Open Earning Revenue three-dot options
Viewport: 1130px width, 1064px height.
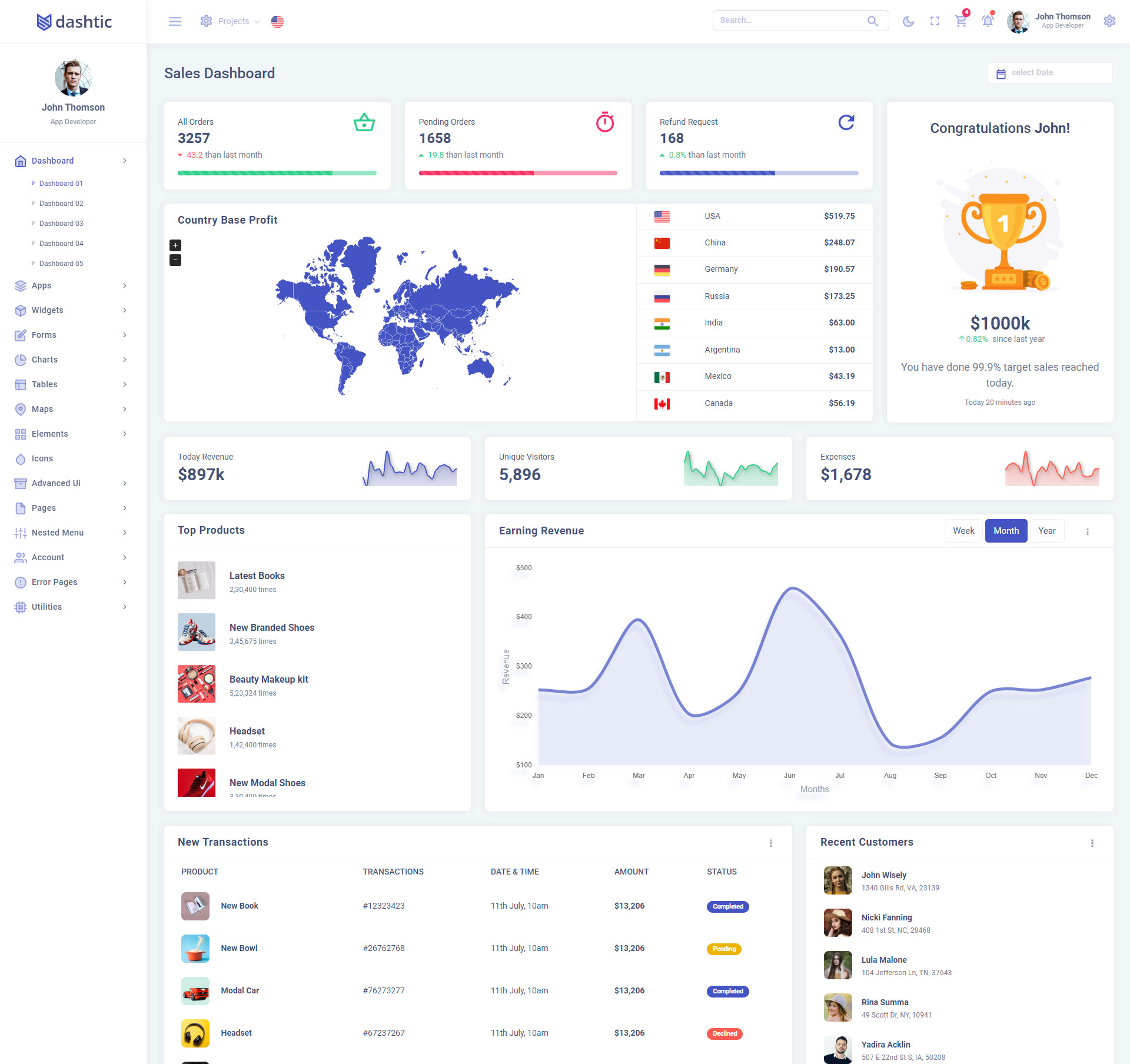(x=1087, y=531)
